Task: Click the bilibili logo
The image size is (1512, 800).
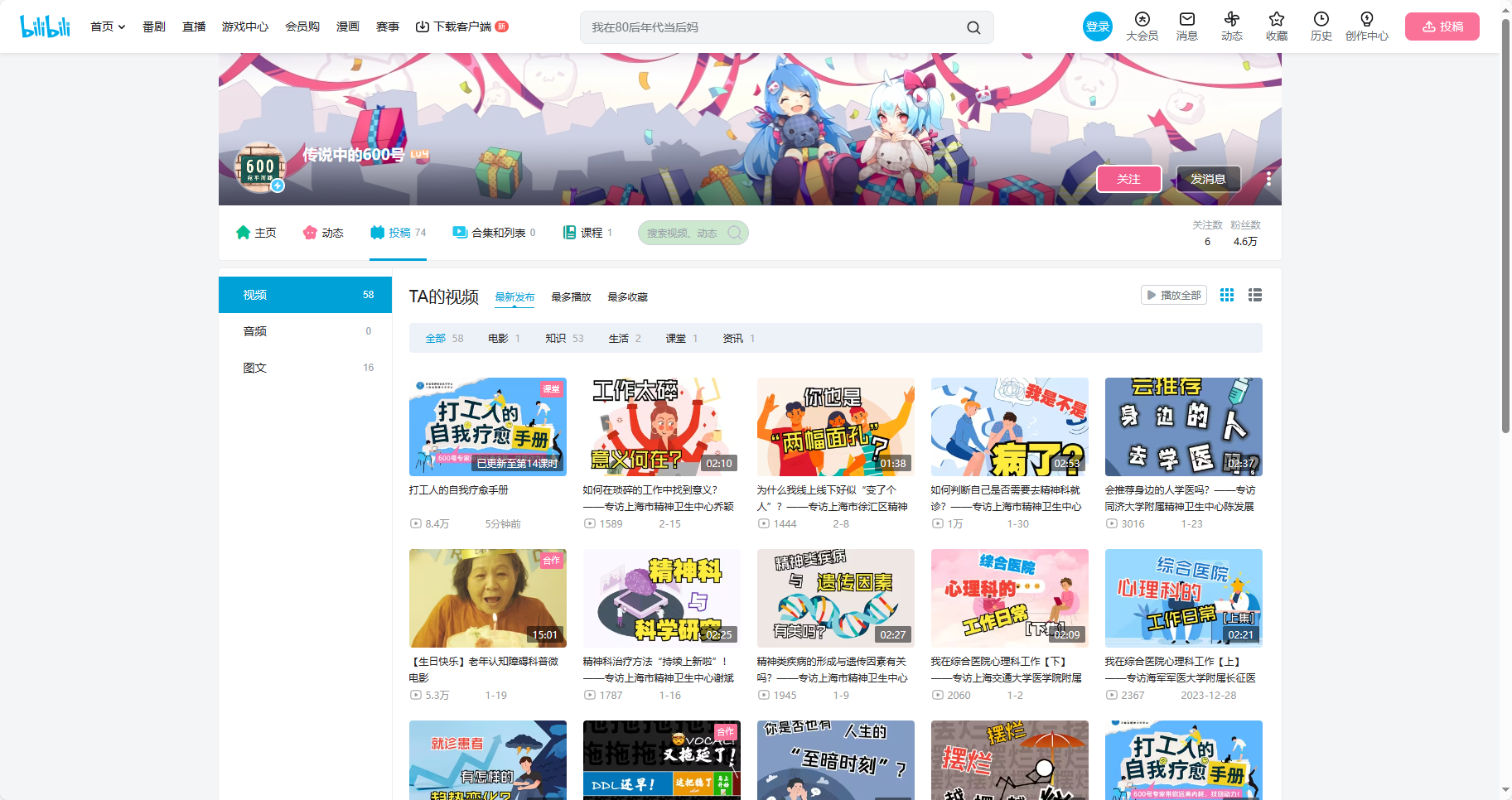Action: click(45, 27)
